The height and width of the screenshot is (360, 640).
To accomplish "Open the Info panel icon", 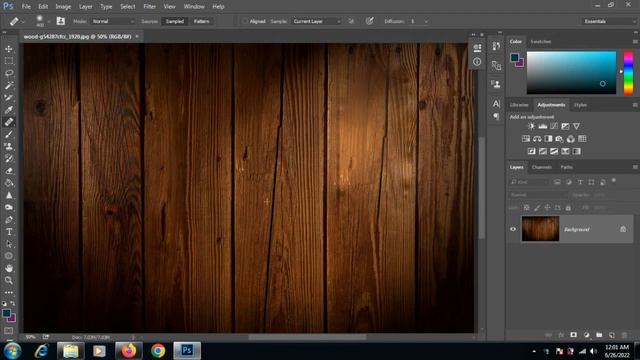I will [477, 62].
